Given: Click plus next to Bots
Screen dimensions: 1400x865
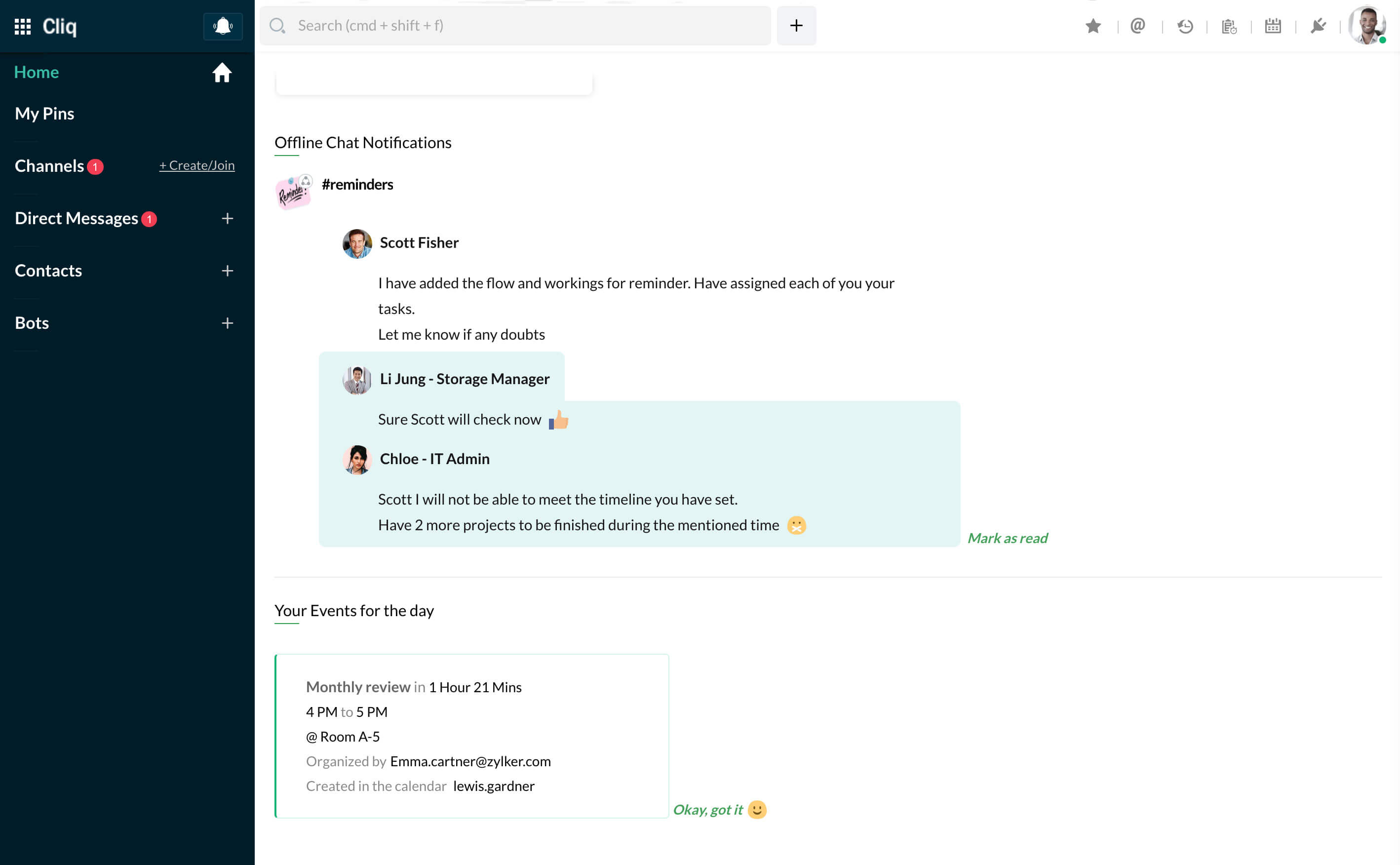Looking at the screenshot, I should tap(228, 323).
